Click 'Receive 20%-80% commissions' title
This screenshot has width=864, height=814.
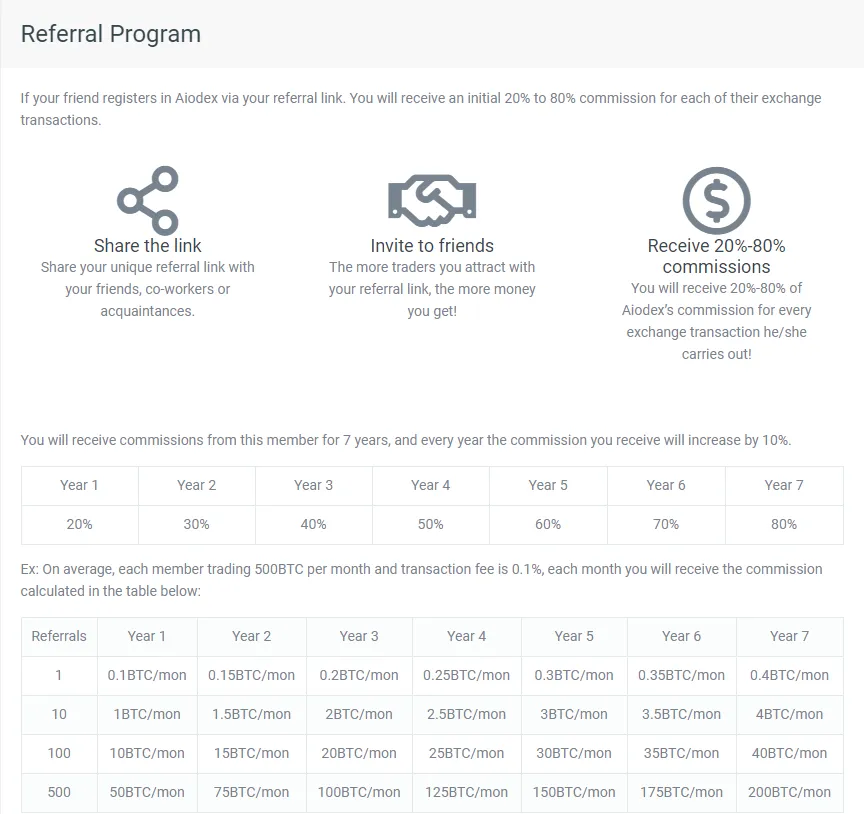(x=716, y=256)
